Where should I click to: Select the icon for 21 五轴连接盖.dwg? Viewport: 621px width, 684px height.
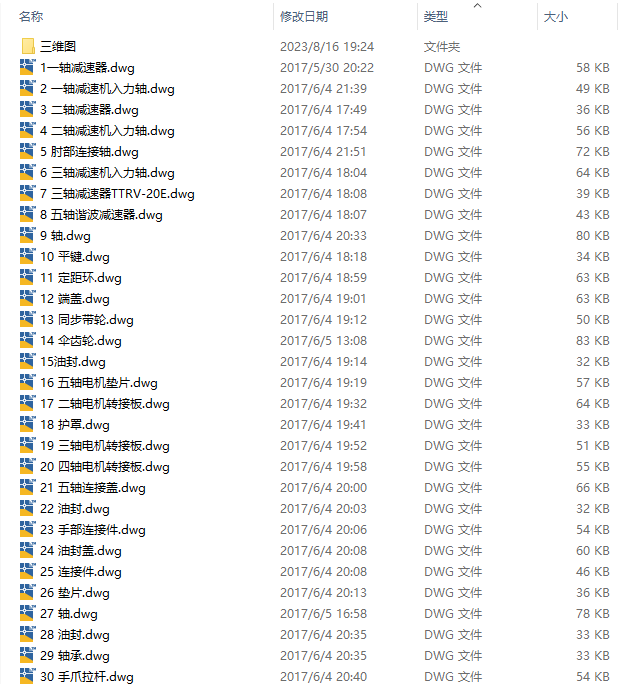(27, 488)
